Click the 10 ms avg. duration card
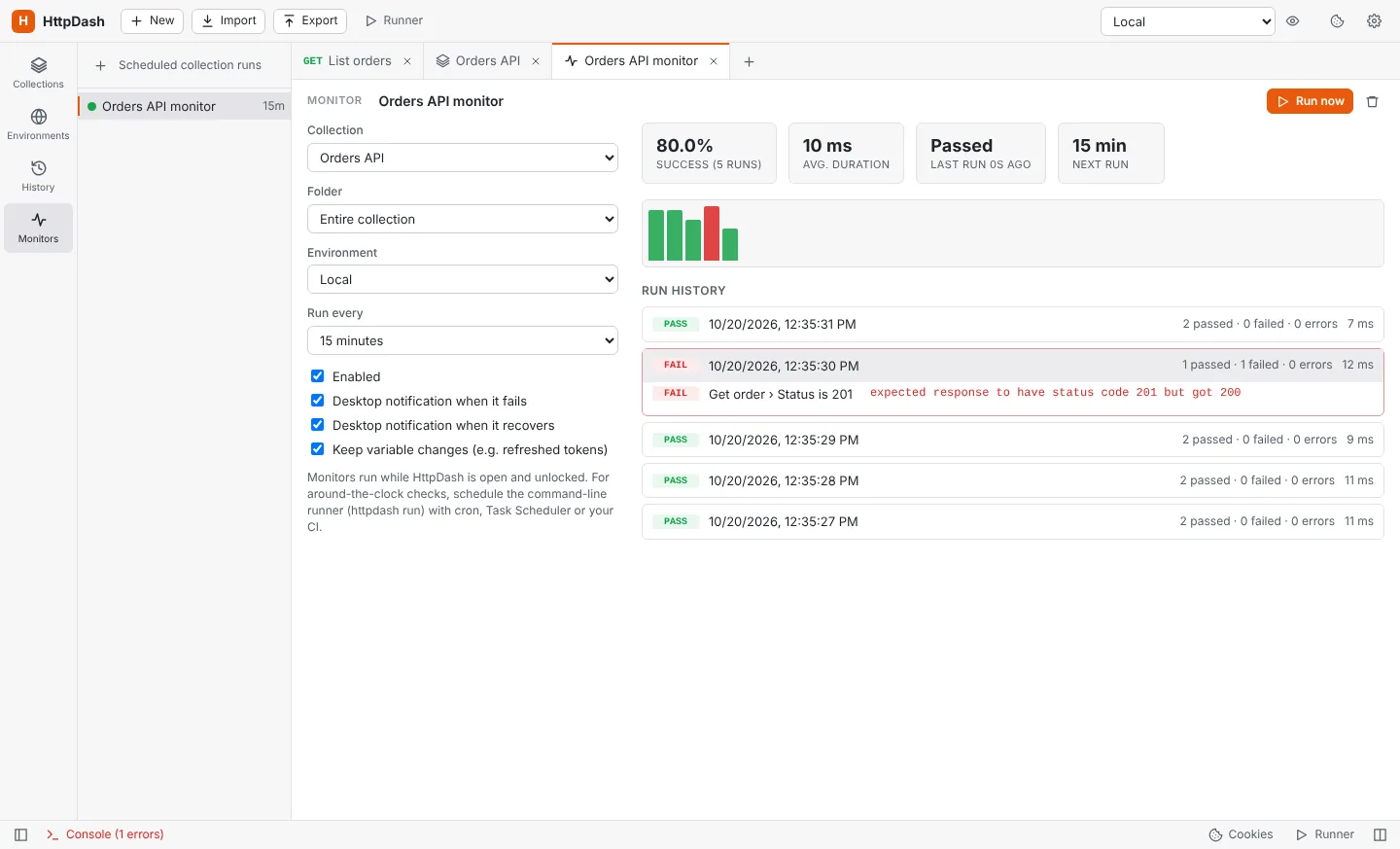This screenshot has height=849, width=1400. 846,153
